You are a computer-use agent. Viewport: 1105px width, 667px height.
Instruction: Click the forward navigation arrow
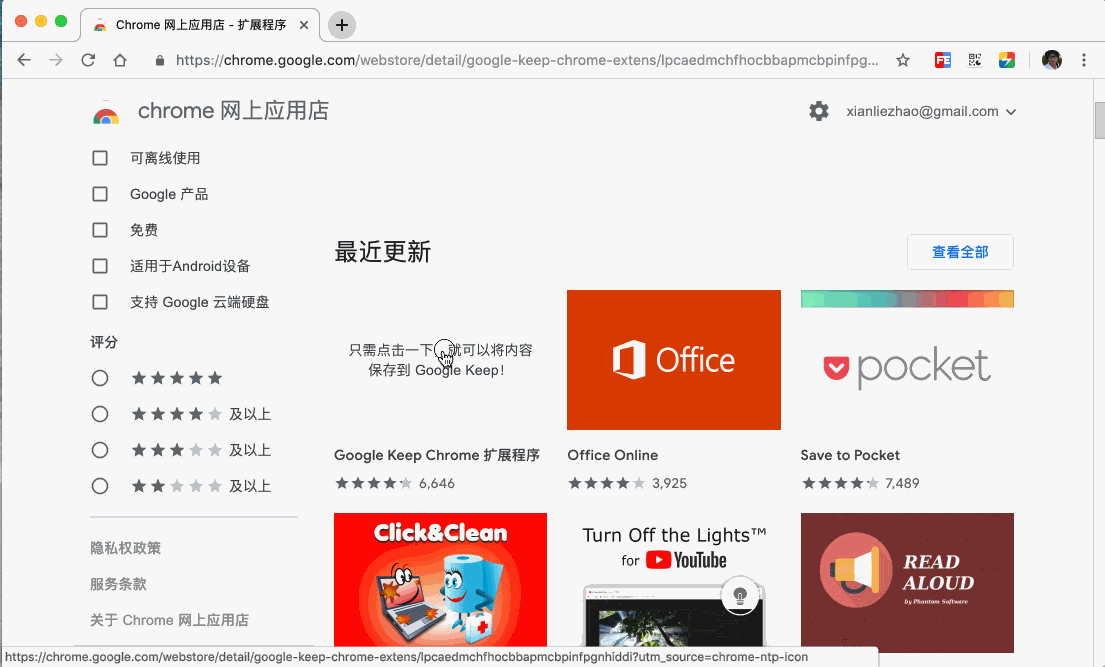point(56,60)
